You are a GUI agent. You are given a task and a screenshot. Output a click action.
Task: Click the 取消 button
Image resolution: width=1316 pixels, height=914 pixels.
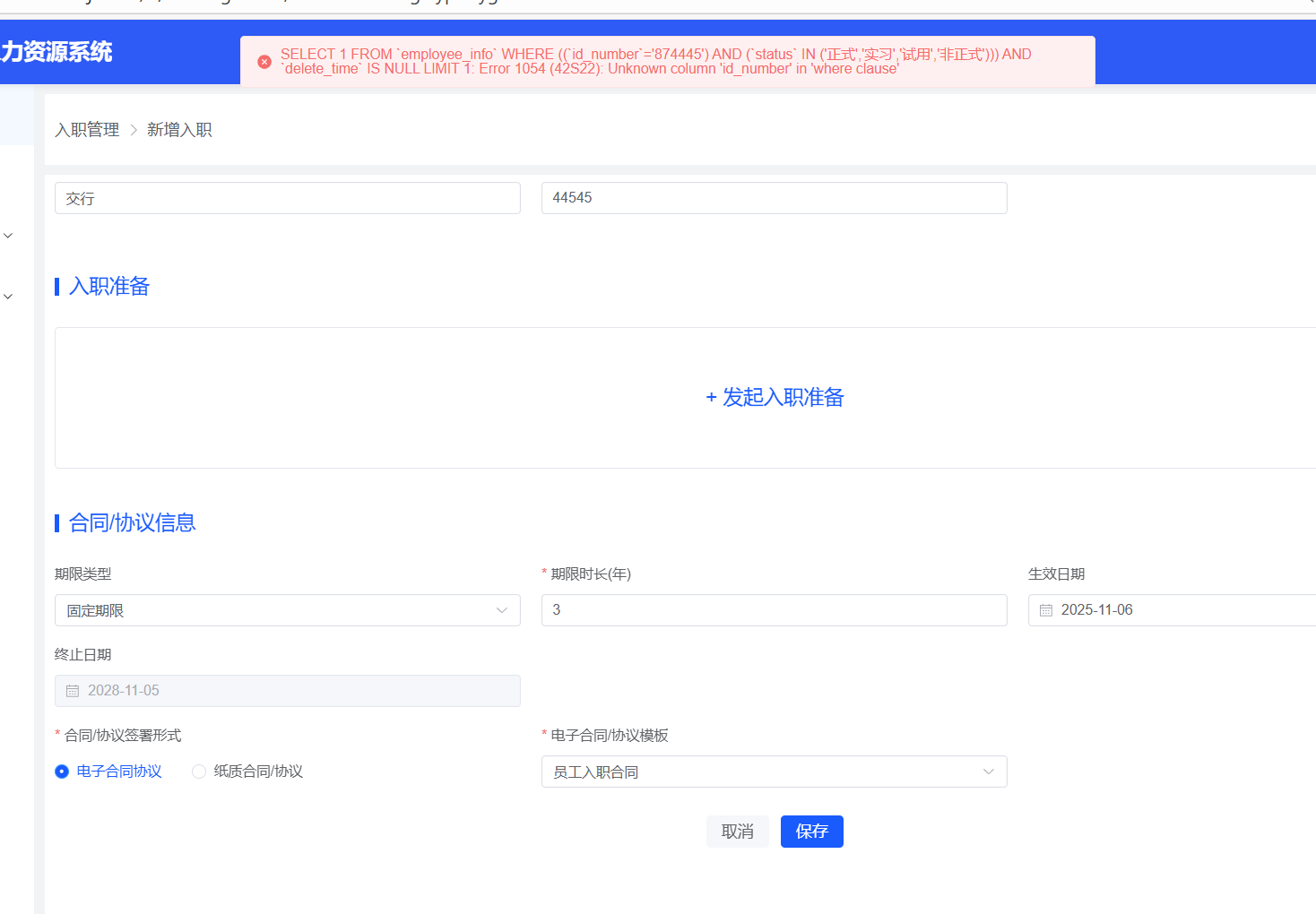[738, 832]
